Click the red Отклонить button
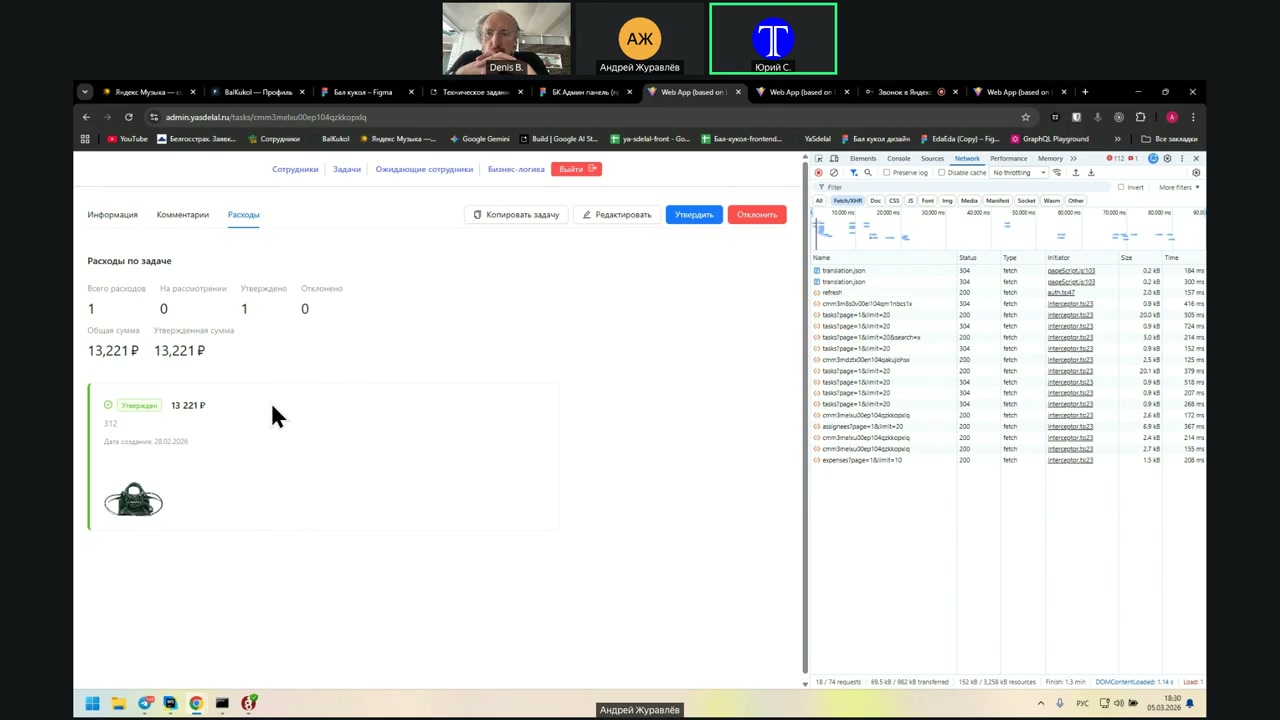This screenshot has width=1280, height=720. pyautogui.click(x=756, y=215)
